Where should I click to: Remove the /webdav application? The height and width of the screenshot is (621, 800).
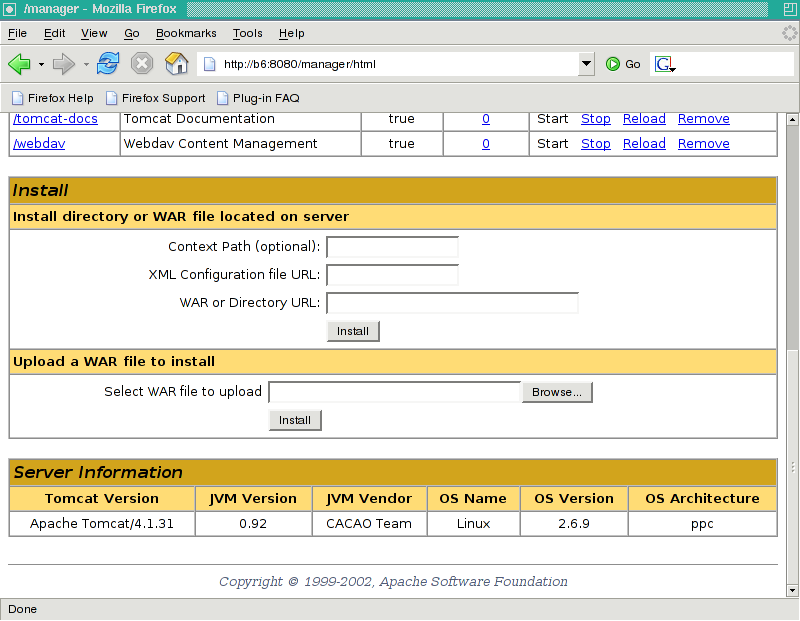pos(704,144)
